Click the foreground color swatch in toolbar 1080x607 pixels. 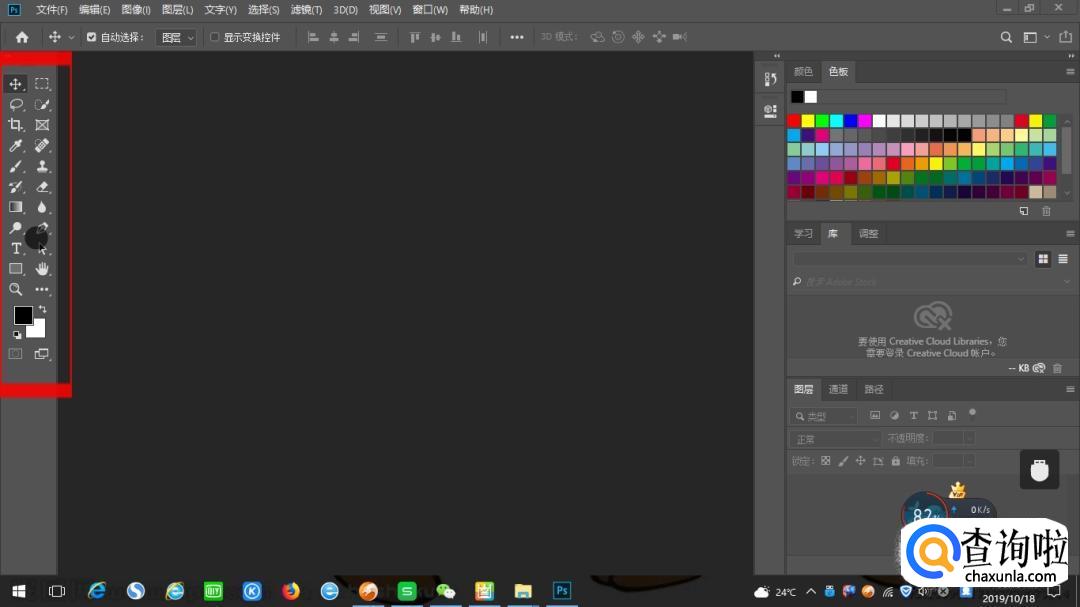tap(23, 315)
